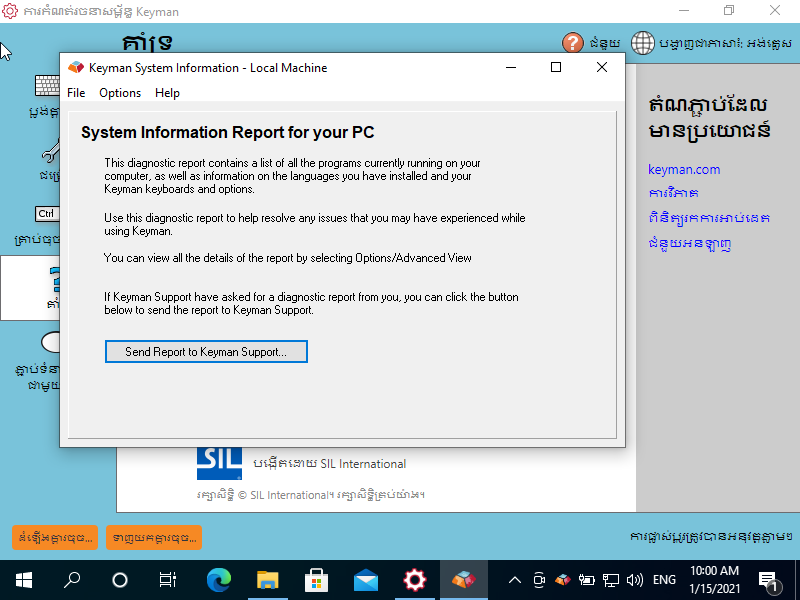The width and height of the screenshot is (800, 600).
Task: Open Cortana from the taskbar
Action: [120, 580]
